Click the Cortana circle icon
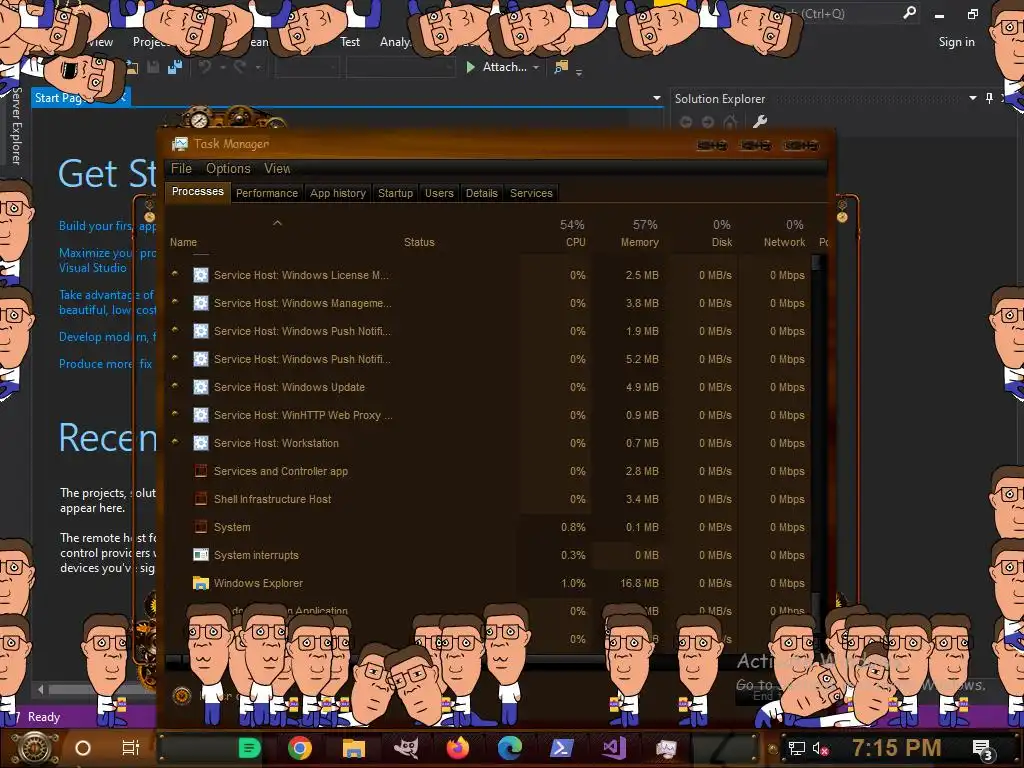1024x768 pixels. [x=83, y=748]
